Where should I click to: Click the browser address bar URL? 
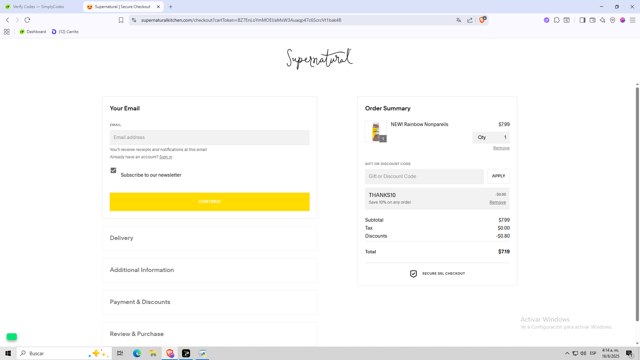coord(241,20)
